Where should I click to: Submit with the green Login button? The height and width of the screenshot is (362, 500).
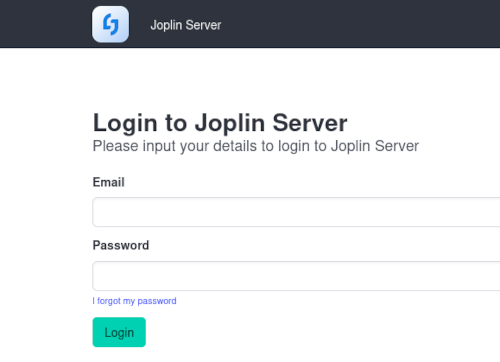[119, 332]
